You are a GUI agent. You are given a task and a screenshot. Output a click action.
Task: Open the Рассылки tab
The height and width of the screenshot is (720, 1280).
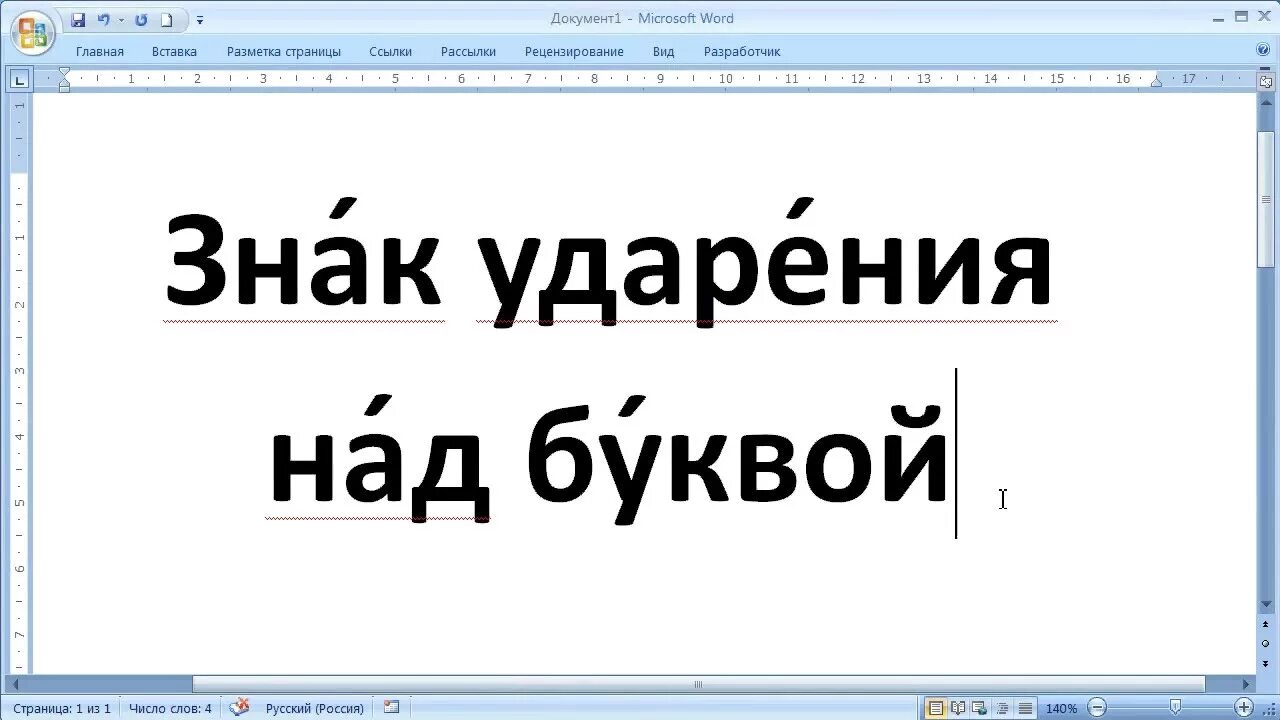point(468,51)
